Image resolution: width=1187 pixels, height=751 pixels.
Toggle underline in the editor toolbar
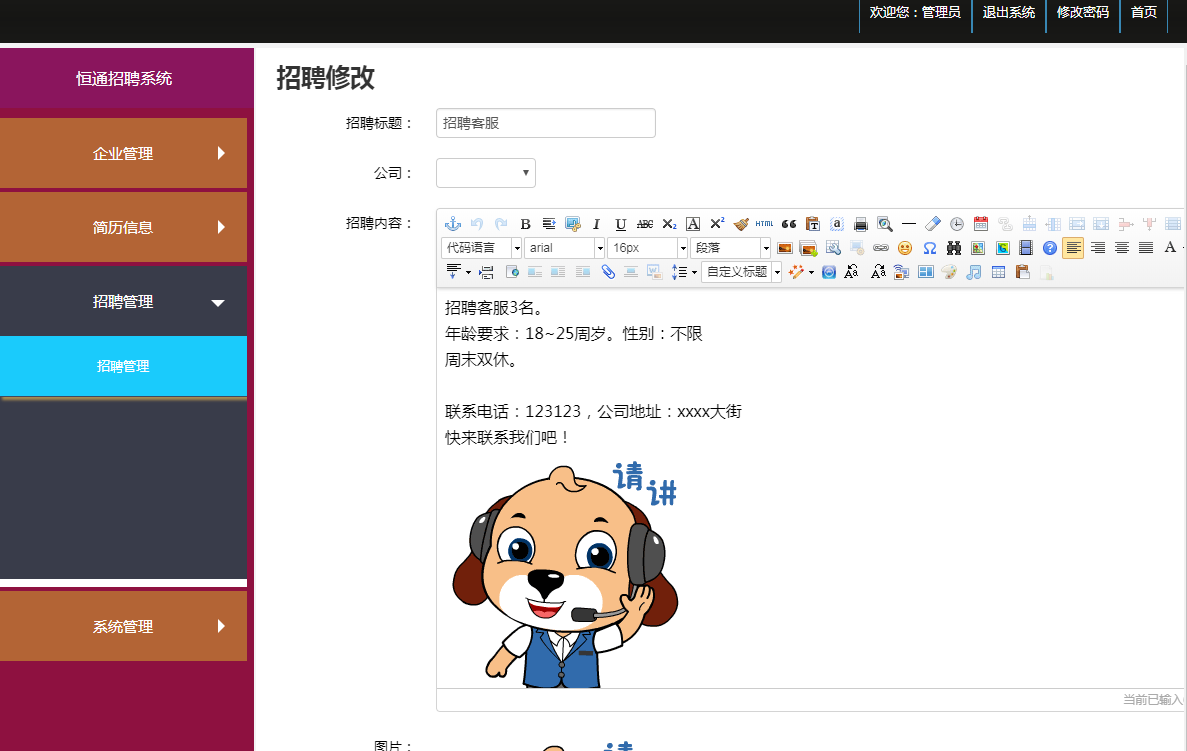(x=620, y=224)
